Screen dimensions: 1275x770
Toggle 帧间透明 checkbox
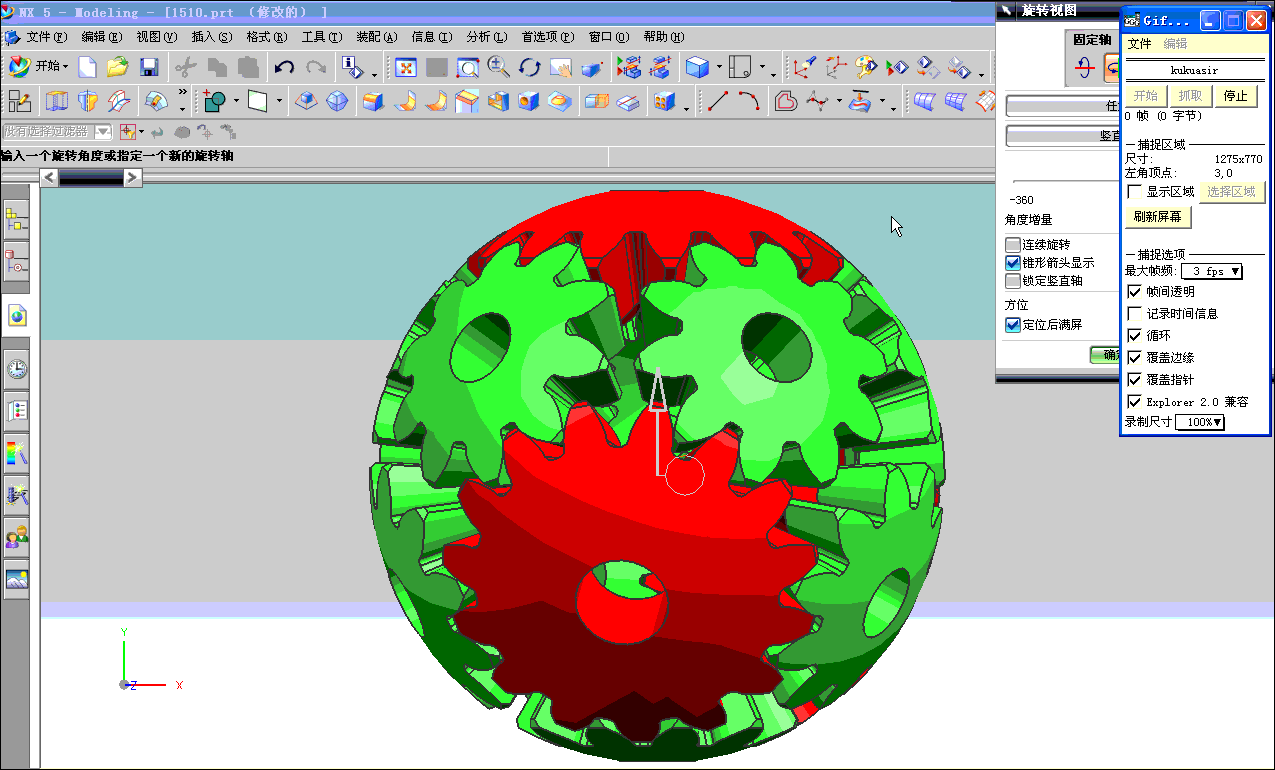click(x=1134, y=292)
